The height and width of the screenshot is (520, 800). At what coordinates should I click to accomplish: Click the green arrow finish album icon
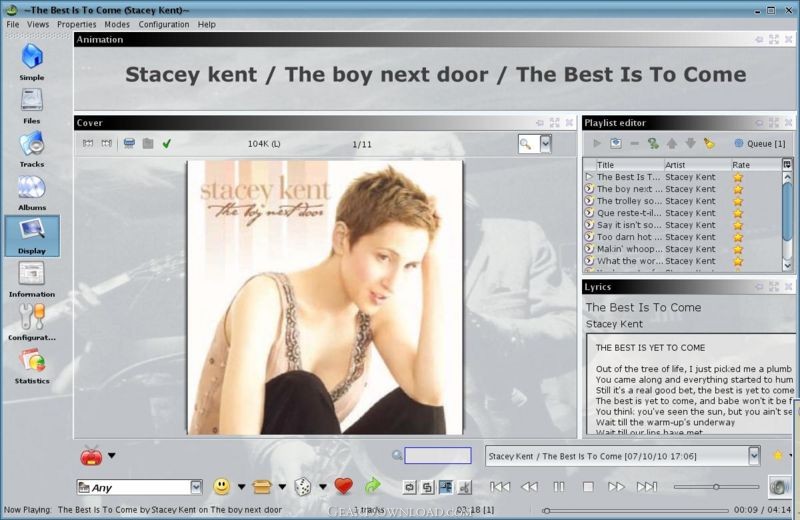pos(373,486)
